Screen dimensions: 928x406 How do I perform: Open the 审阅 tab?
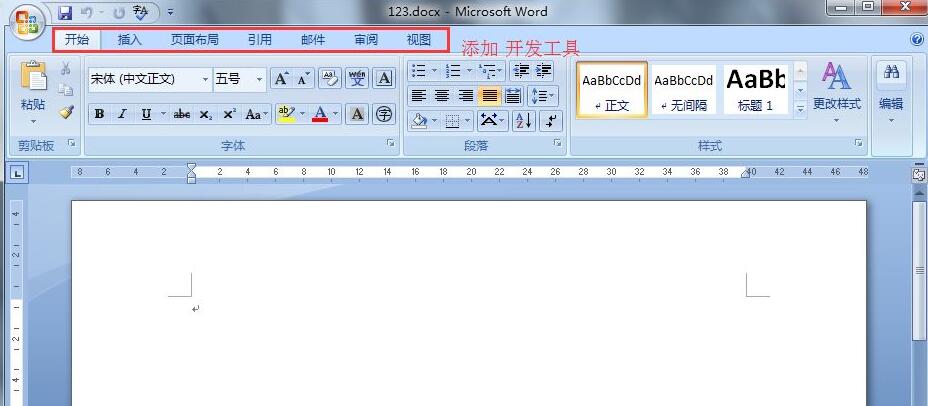click(366, 40)
